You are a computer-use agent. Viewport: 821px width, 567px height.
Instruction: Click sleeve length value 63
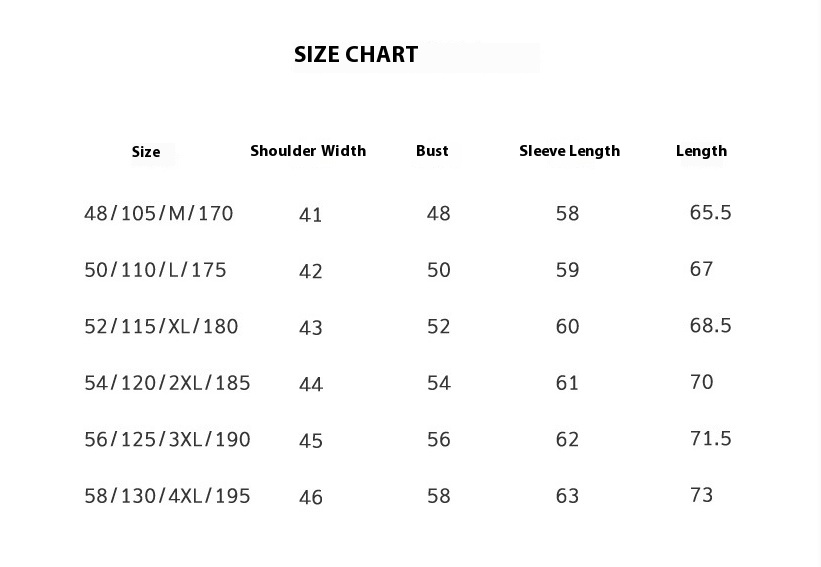568,496
